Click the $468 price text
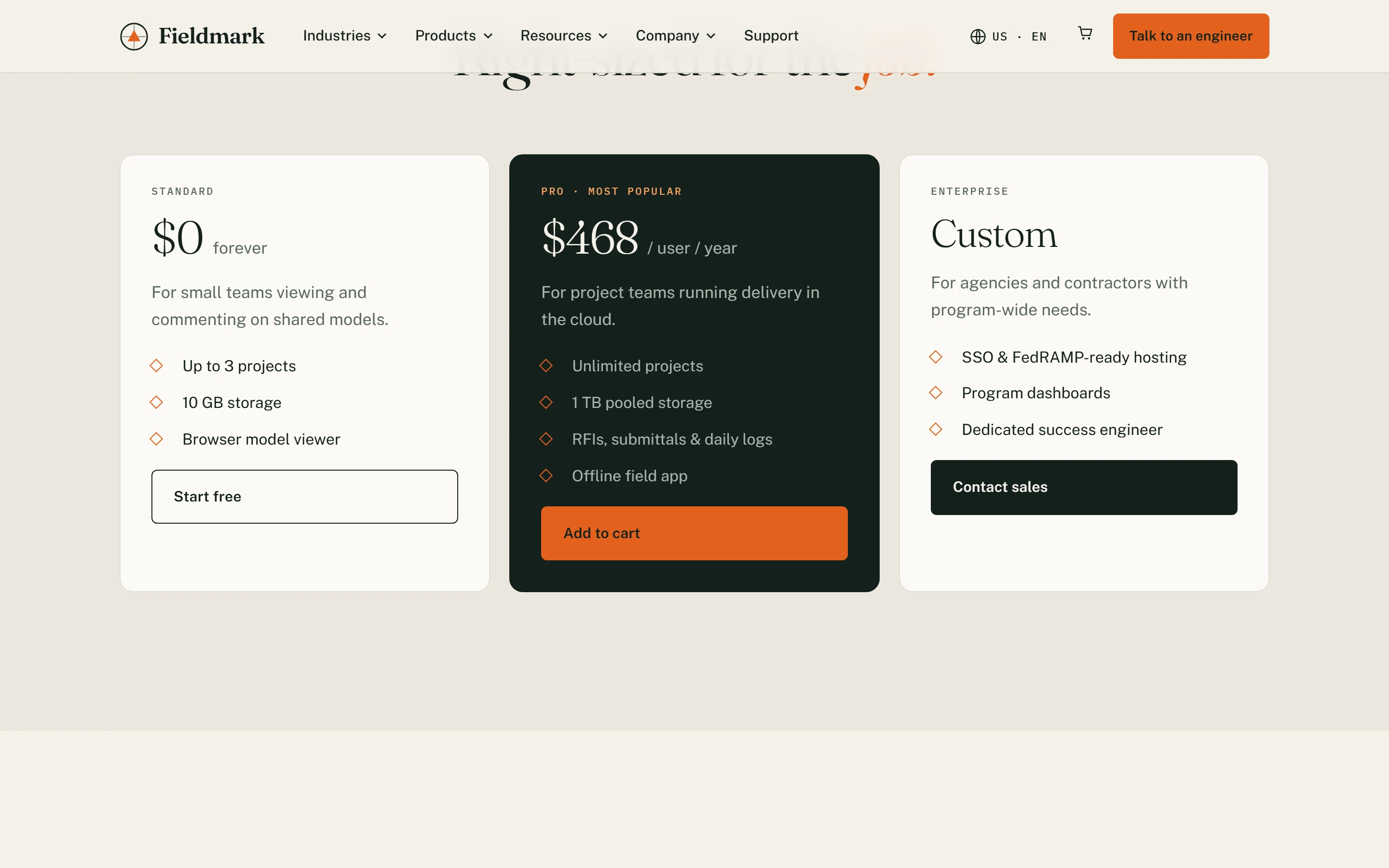Image resolution: width=1389 pixels, height=868 pixels. [x=590, y=238]
